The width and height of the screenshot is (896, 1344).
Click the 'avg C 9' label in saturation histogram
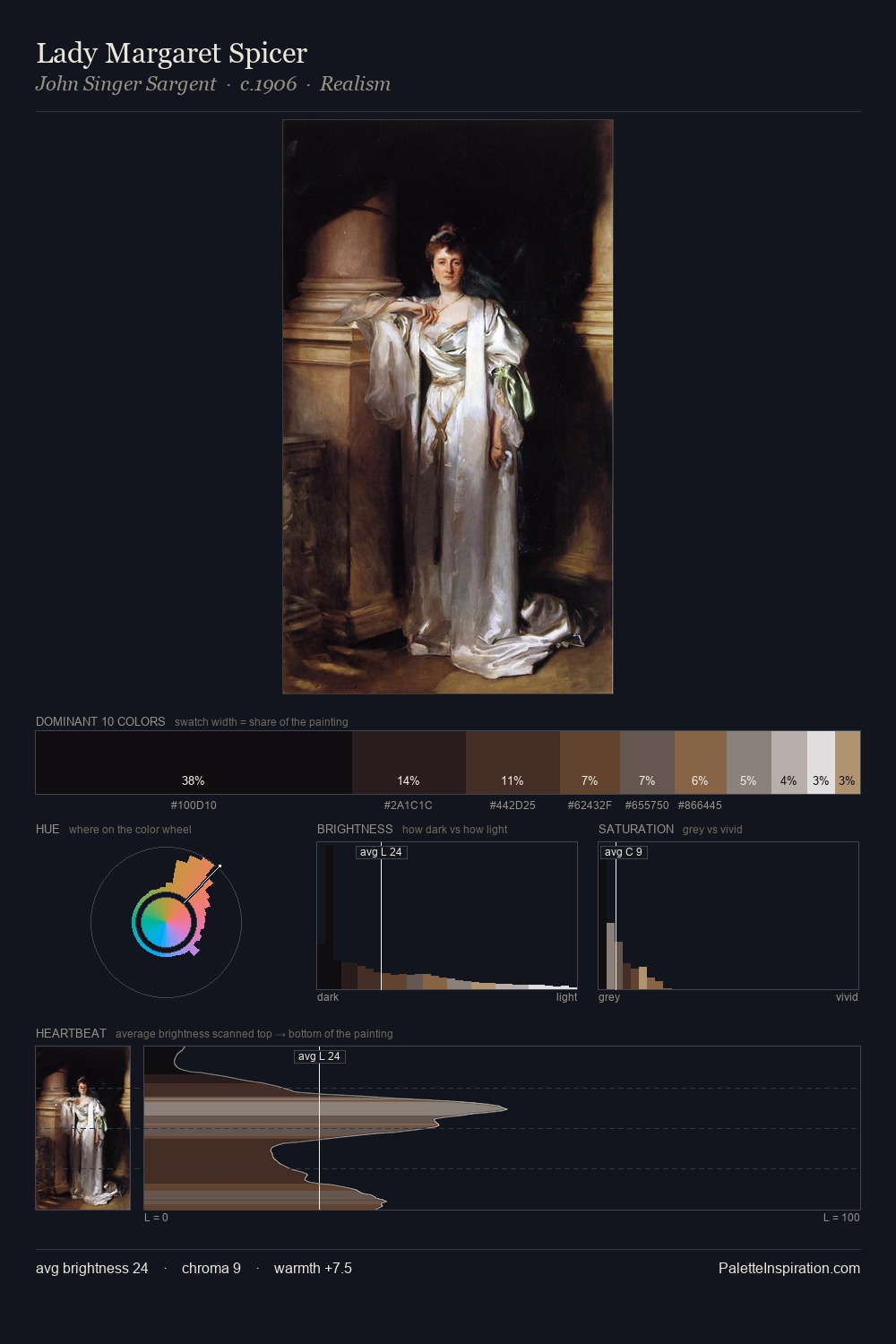pos(624,852)
